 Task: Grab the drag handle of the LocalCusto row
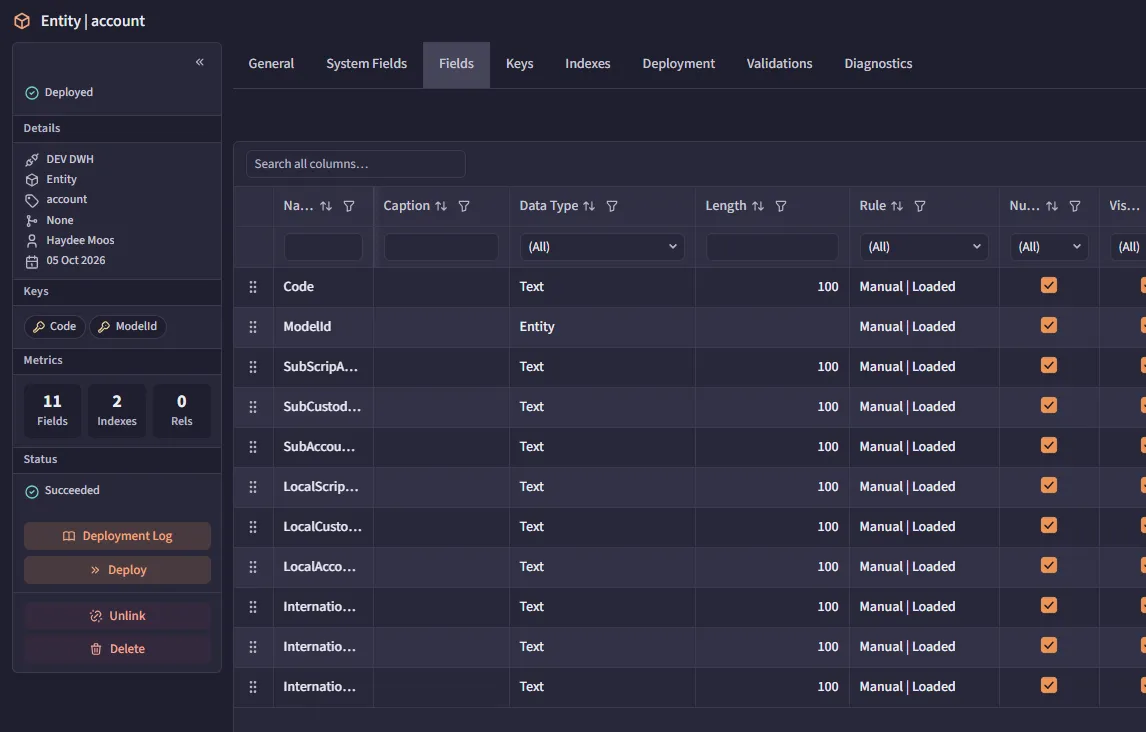pyautogui.click(x=253, y=527)
